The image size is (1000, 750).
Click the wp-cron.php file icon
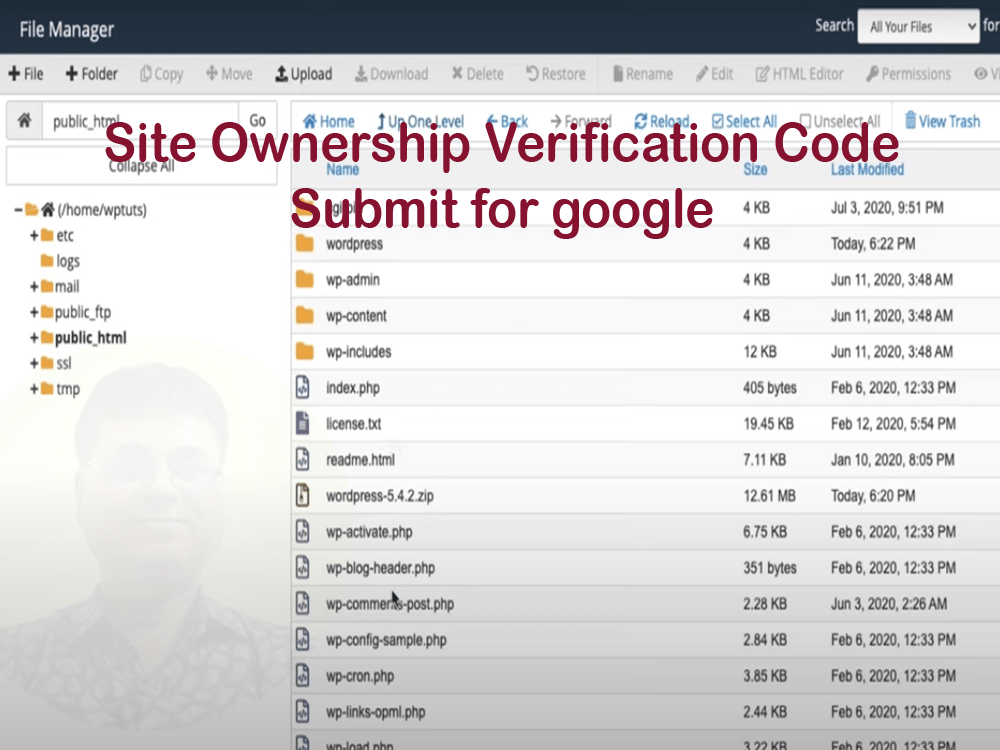coord(303,675)
